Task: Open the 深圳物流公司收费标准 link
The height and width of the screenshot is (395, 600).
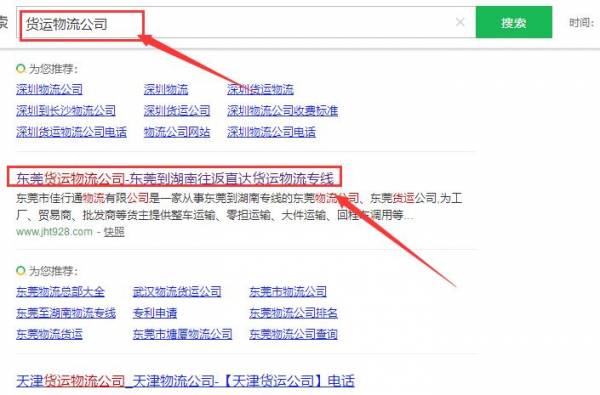Action: [x=282, y=111]
